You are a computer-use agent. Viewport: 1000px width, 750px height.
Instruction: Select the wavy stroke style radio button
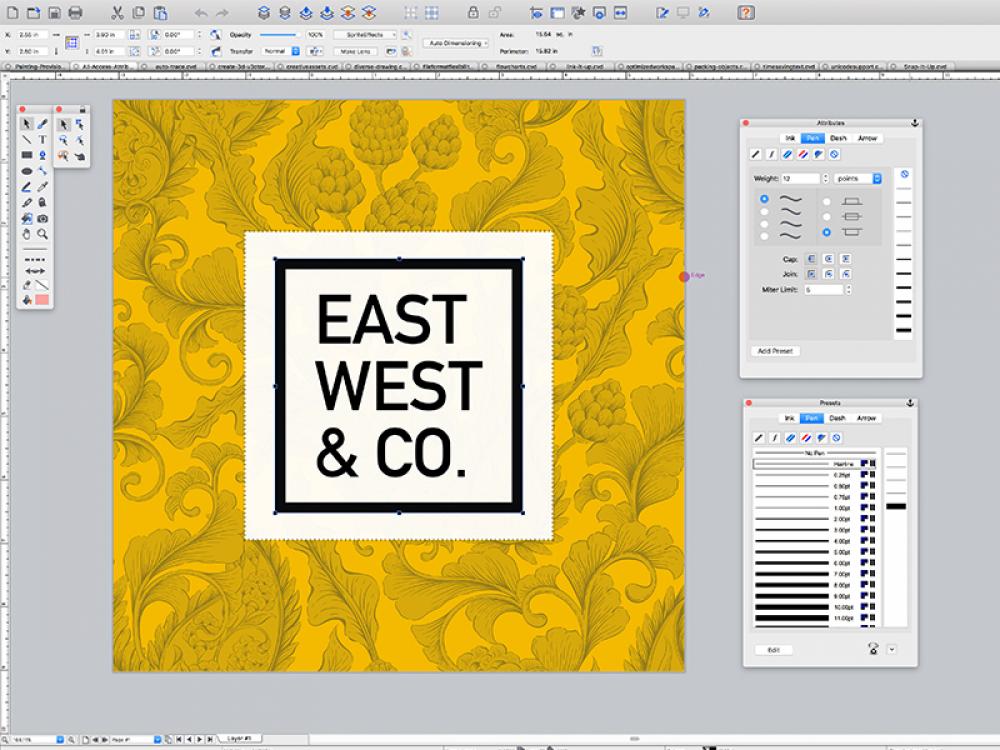[x=764, y=199]
